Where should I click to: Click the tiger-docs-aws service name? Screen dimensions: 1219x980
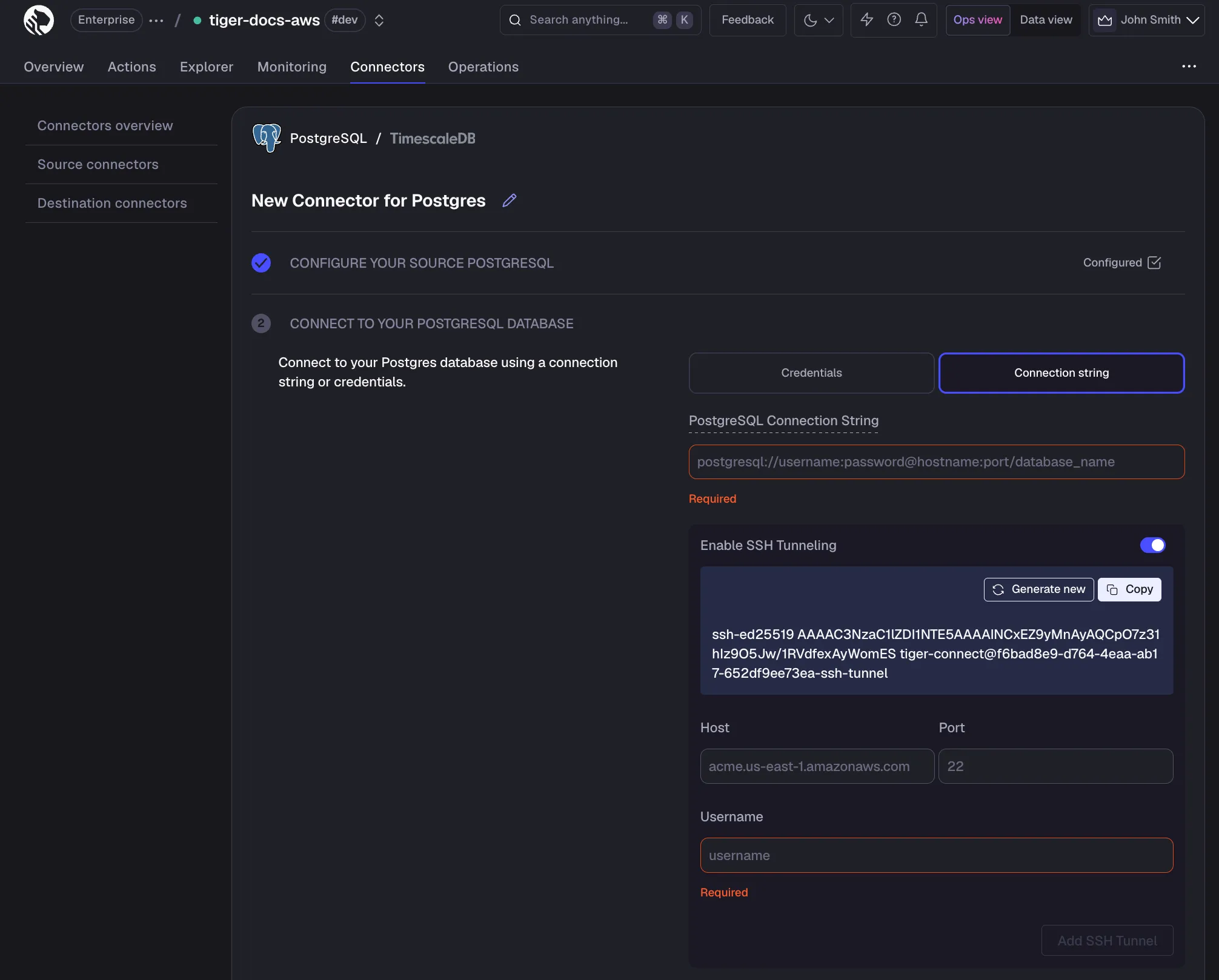(264, 20)
